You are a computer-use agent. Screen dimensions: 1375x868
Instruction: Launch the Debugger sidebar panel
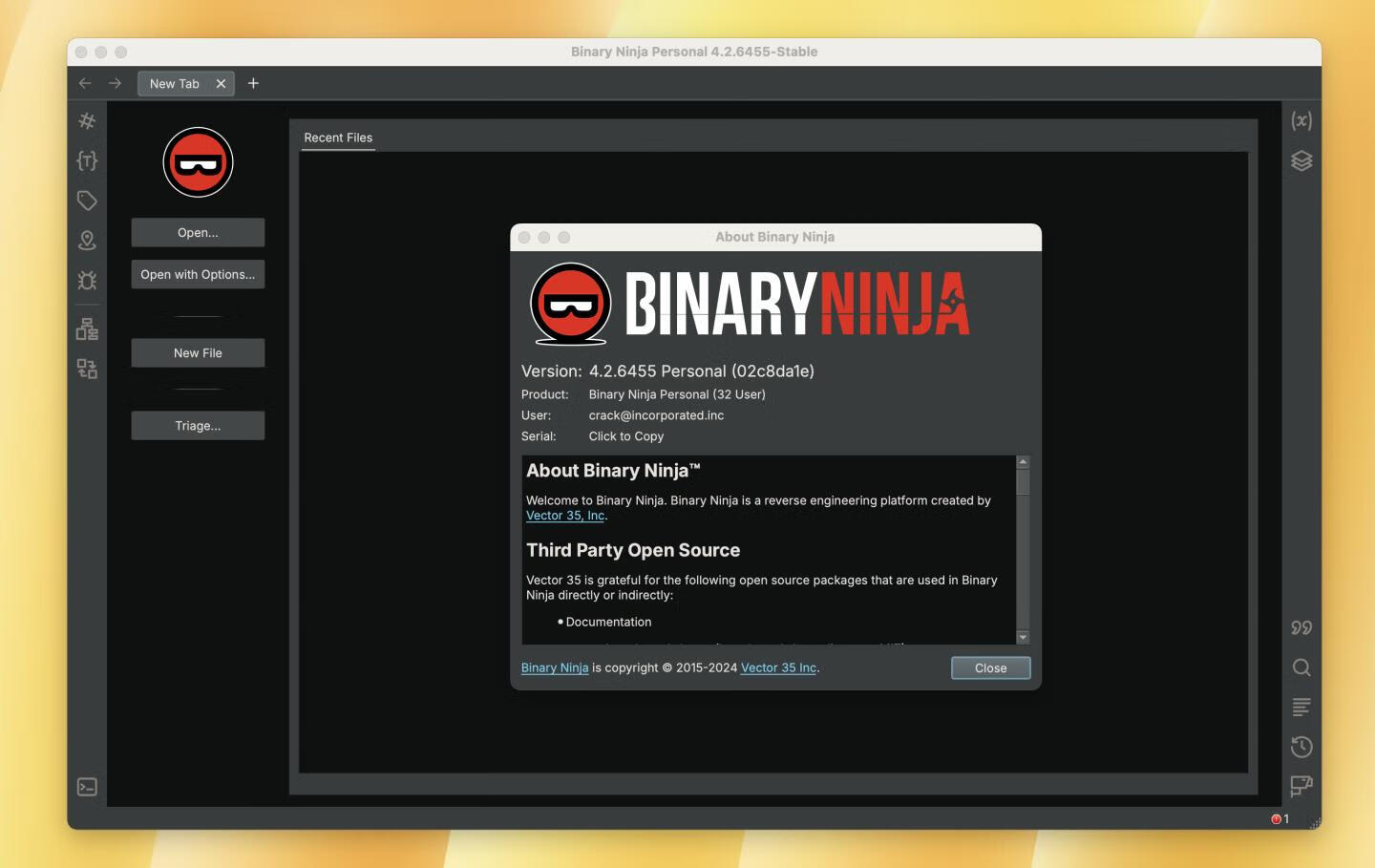click(x=87, y=281)
